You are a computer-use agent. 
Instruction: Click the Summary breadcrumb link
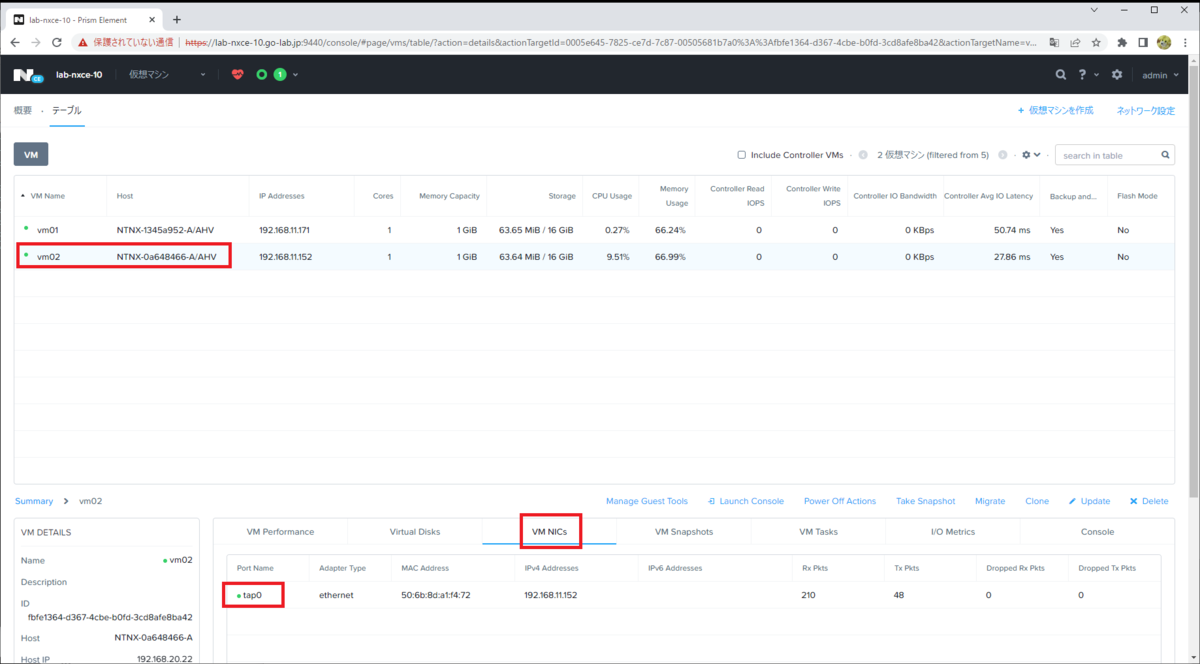(34, 501)
